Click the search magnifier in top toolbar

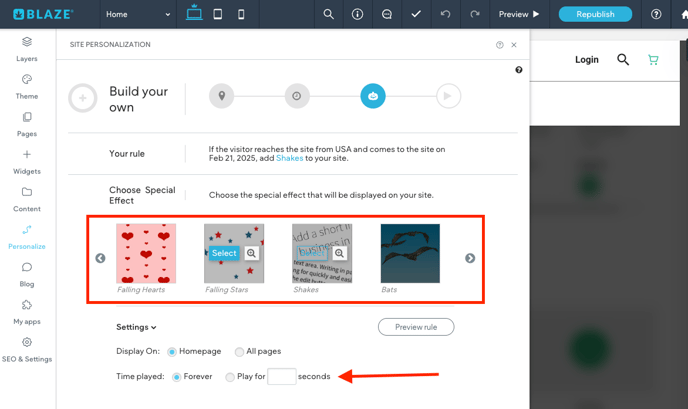tap(328, 14)
